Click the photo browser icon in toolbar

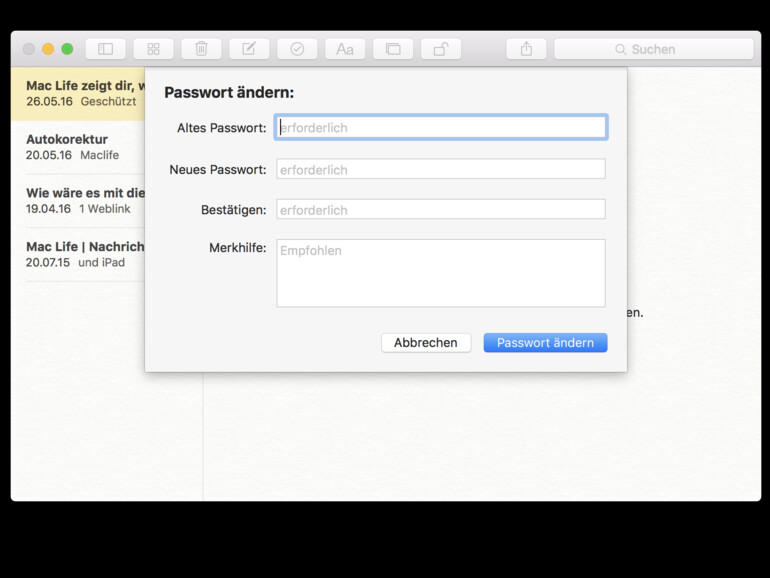coord(393,49)
